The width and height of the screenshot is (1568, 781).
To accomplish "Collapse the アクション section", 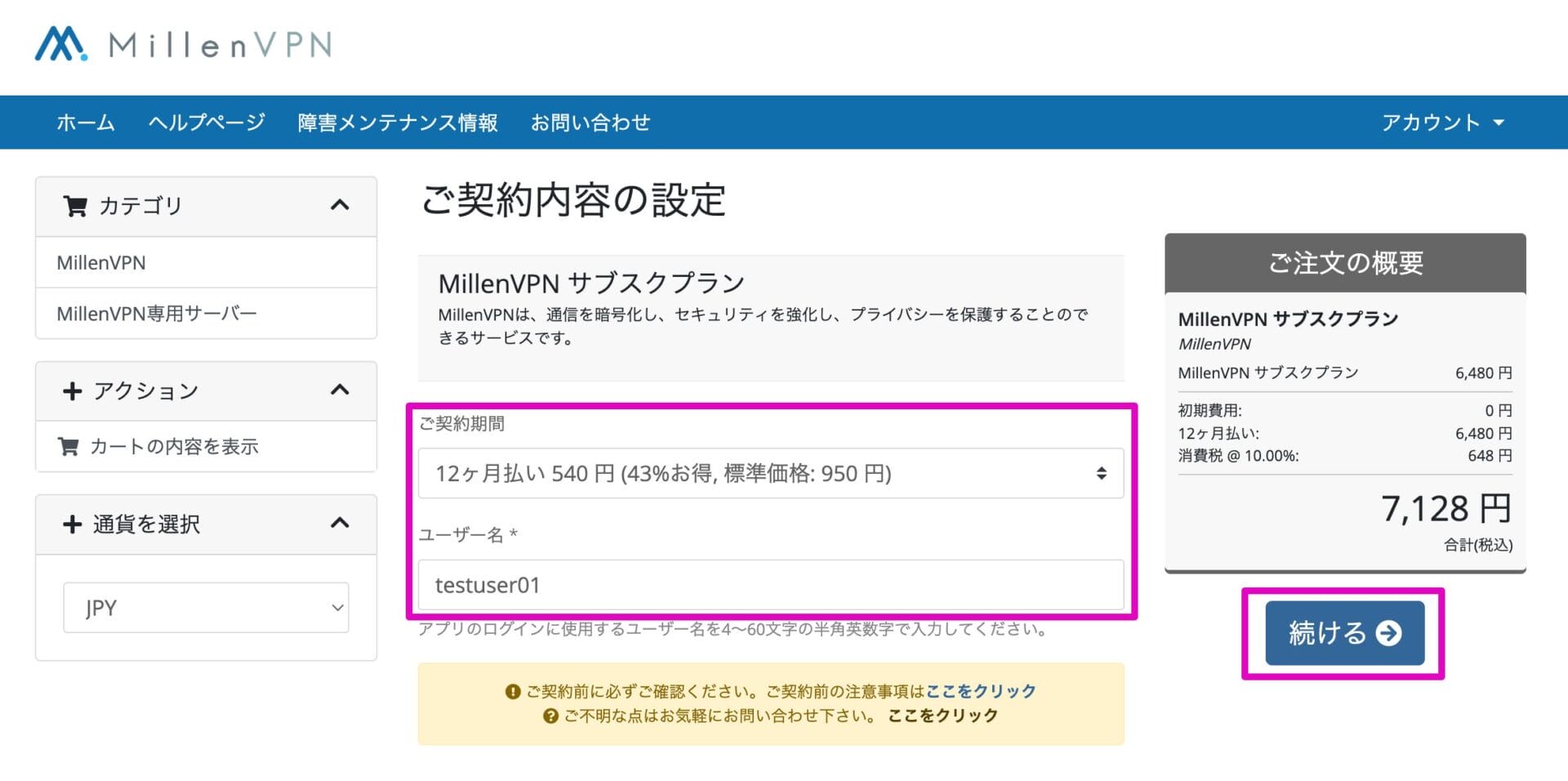I will [x=341, y=390].
